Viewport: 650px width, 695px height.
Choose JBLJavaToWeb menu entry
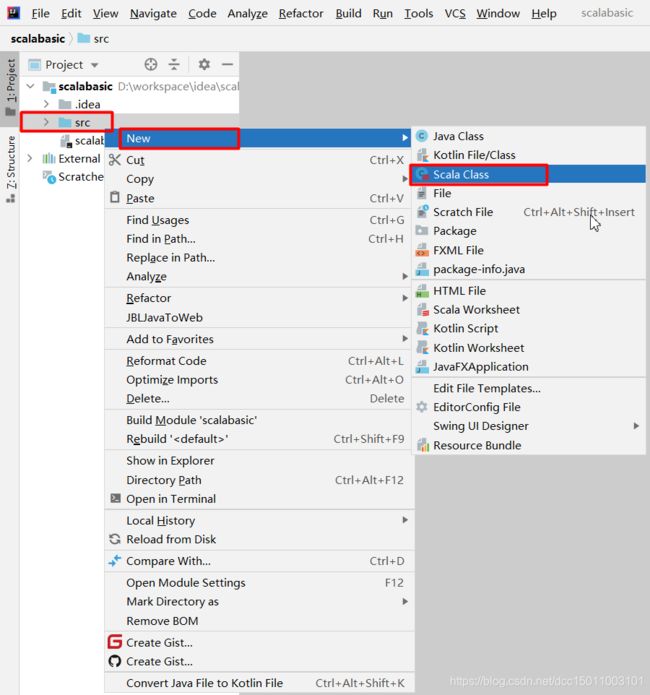pyautogui.click(x=259, y=317)
